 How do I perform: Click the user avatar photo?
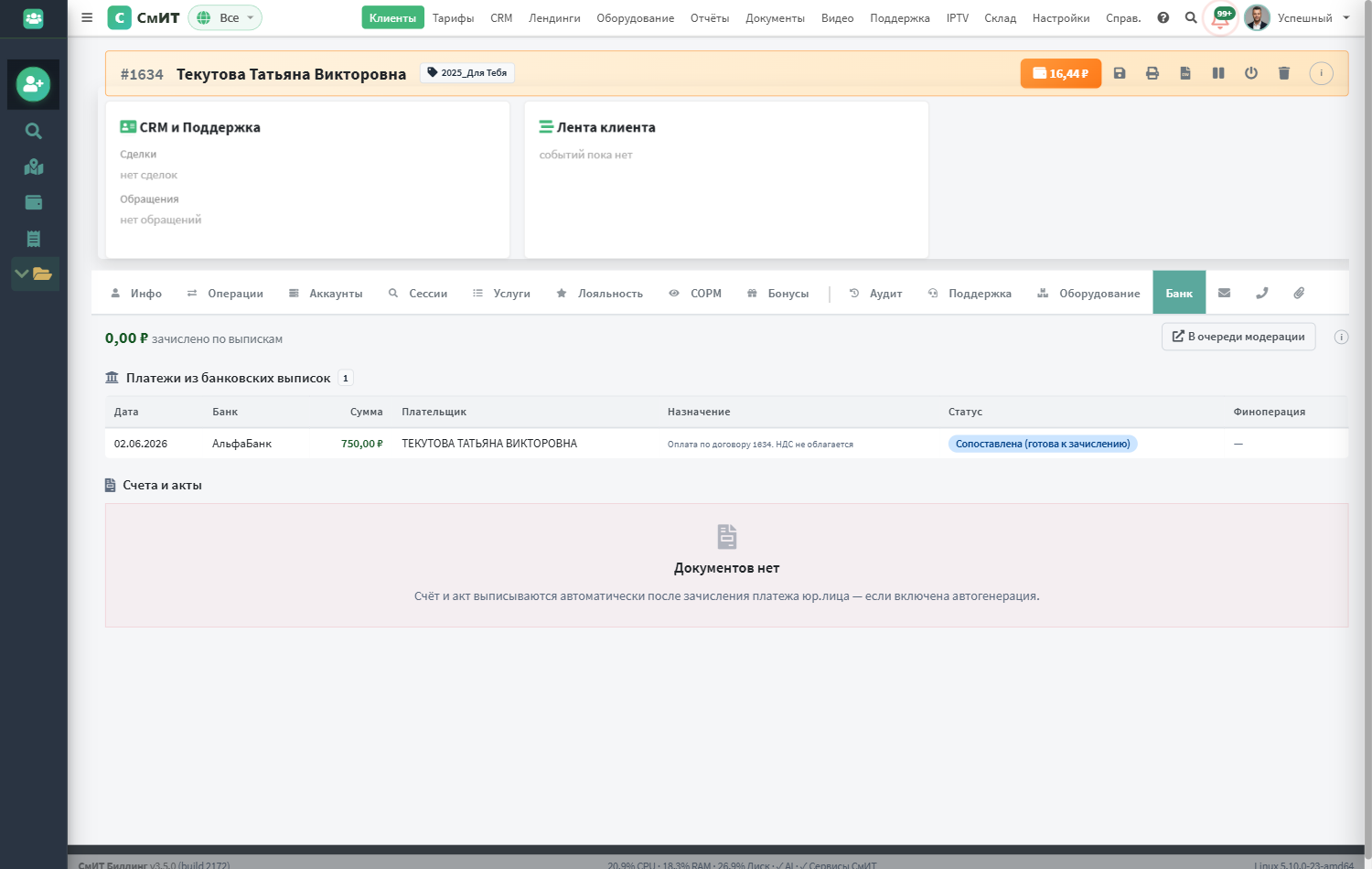(1257, 17)
